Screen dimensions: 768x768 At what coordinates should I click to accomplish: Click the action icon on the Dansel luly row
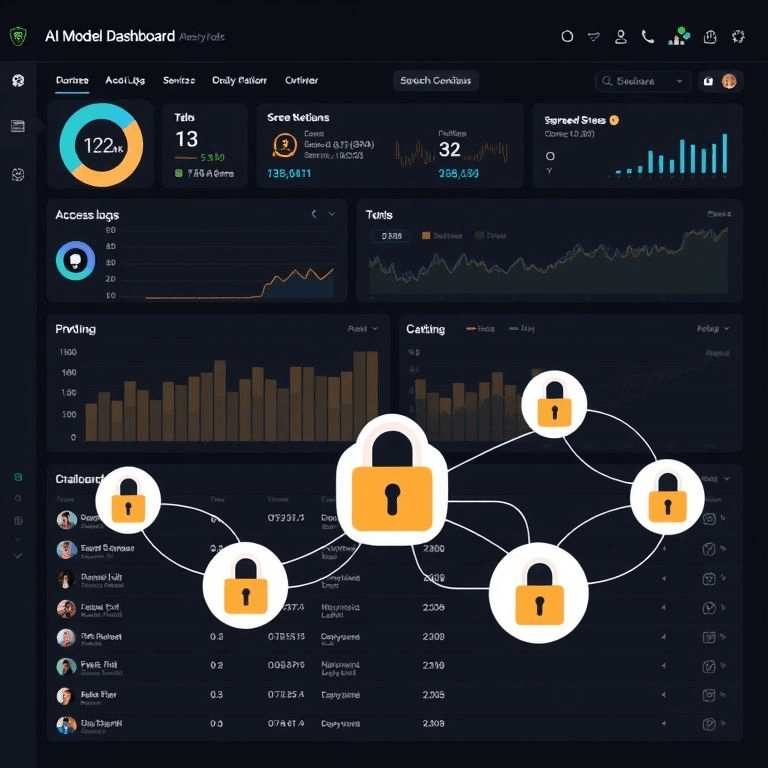click(708, 579)
